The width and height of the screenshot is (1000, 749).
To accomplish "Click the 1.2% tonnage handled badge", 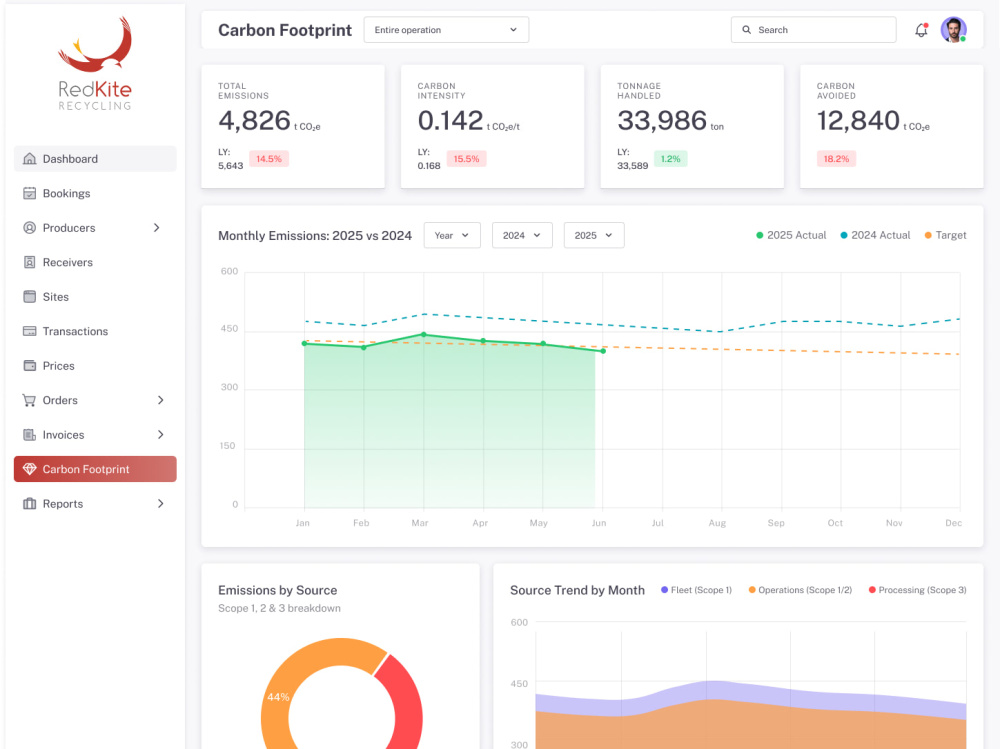I will 670,159.
